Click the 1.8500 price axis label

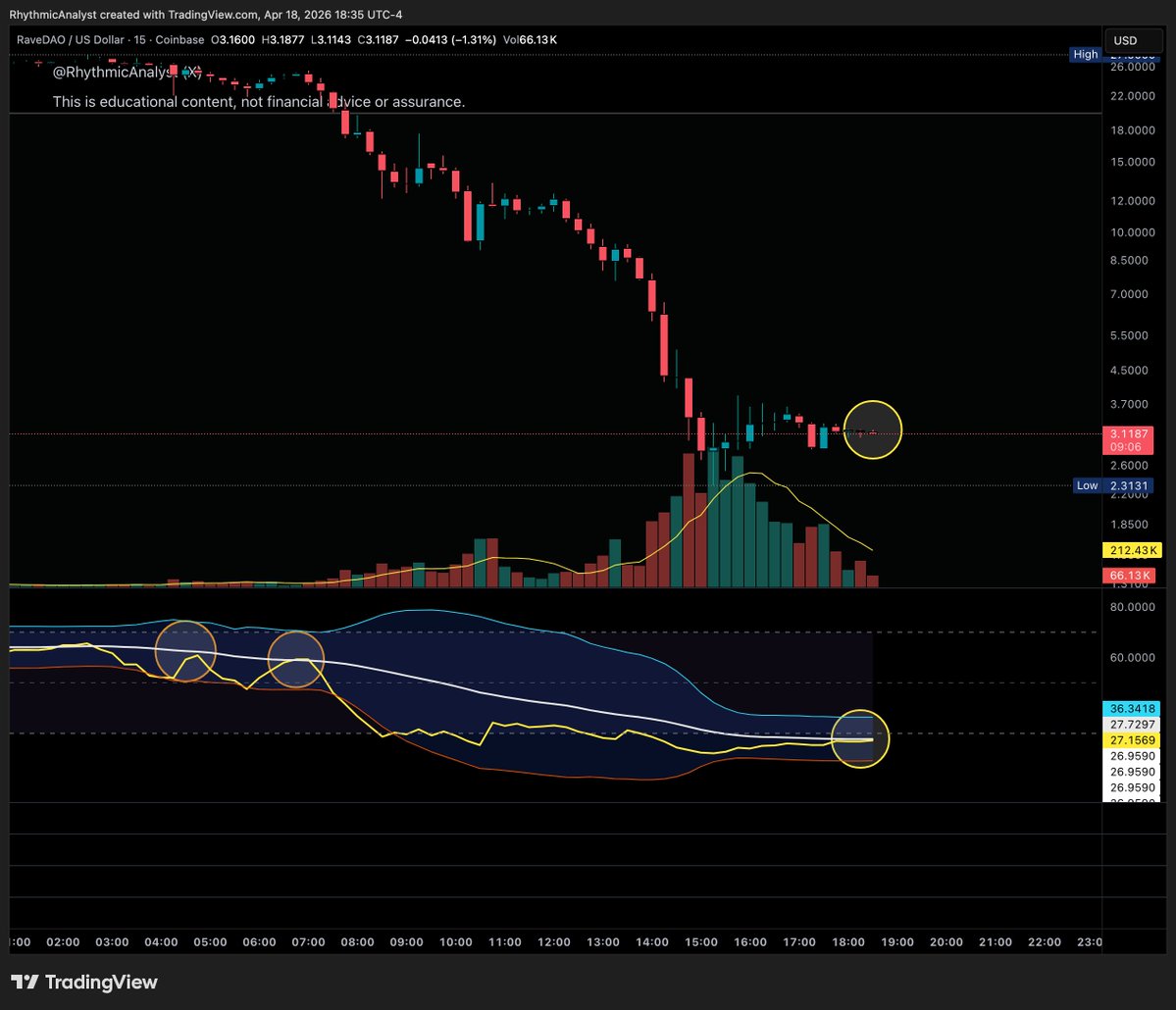point(1130,525)
